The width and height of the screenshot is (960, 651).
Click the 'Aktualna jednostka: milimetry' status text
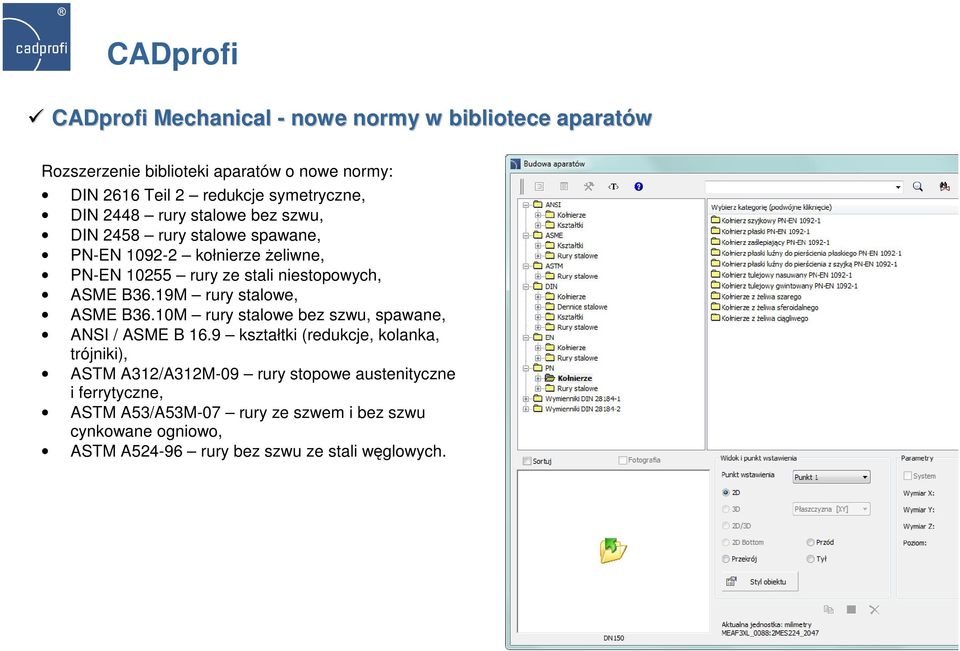[x=766, y=625]
